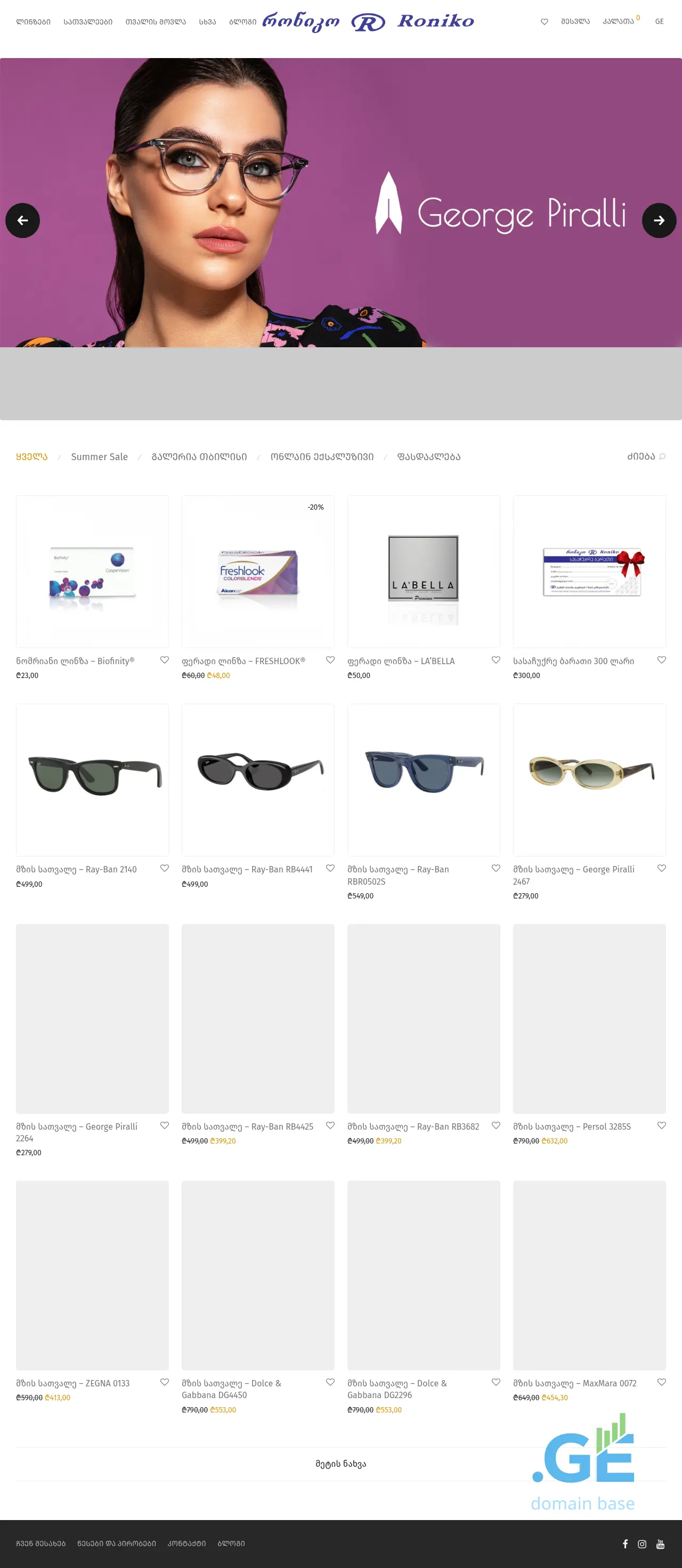Open the Freshlook Colorblends product thumbnail
This screenshot has width=682, height=1568.
tap(258, 571)
